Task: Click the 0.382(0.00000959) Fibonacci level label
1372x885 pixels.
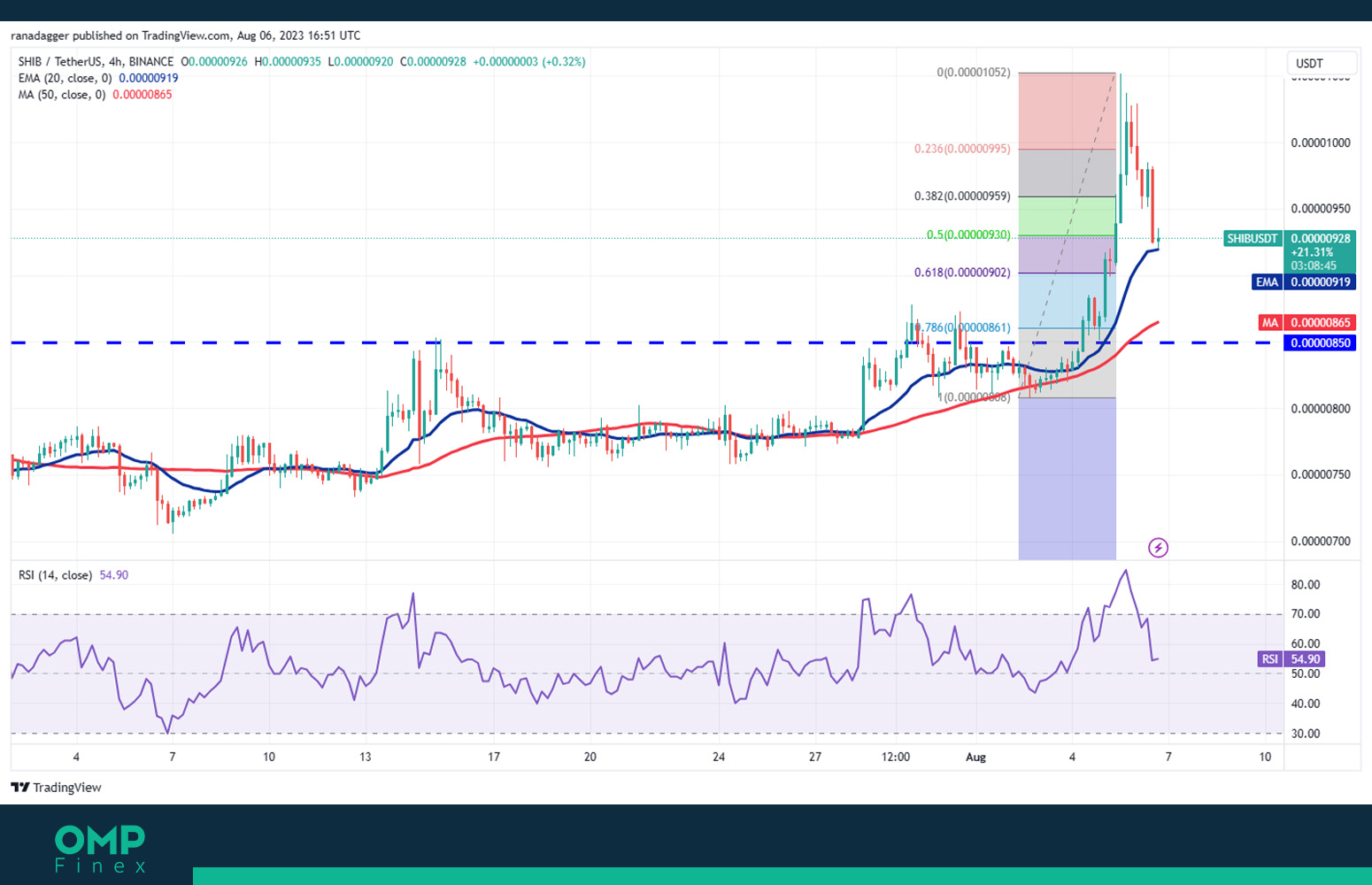Action: [x=962, y=196]
